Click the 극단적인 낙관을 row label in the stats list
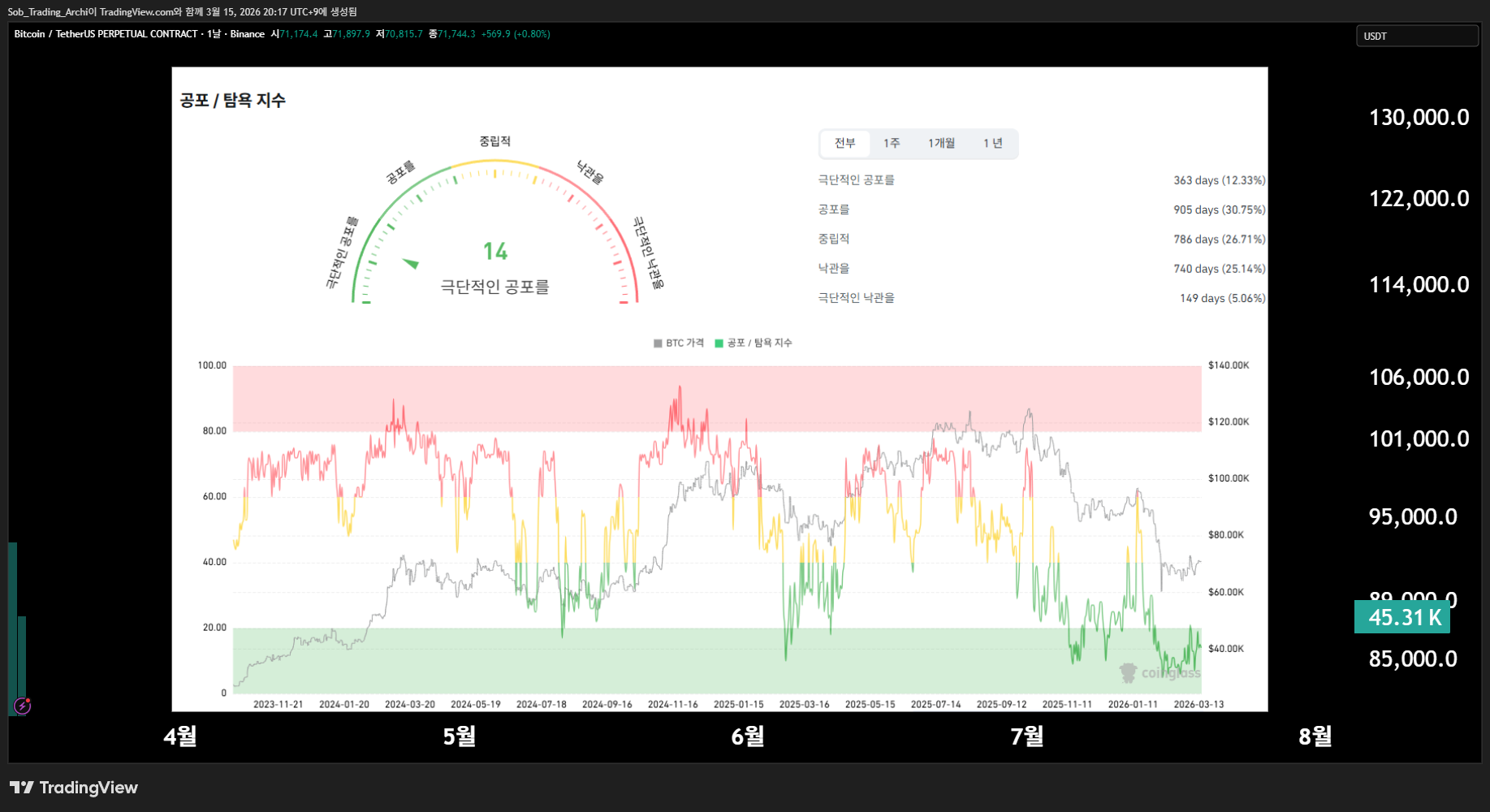Image resolution: width=1490 pixels, height=812 pixels. 856,298
